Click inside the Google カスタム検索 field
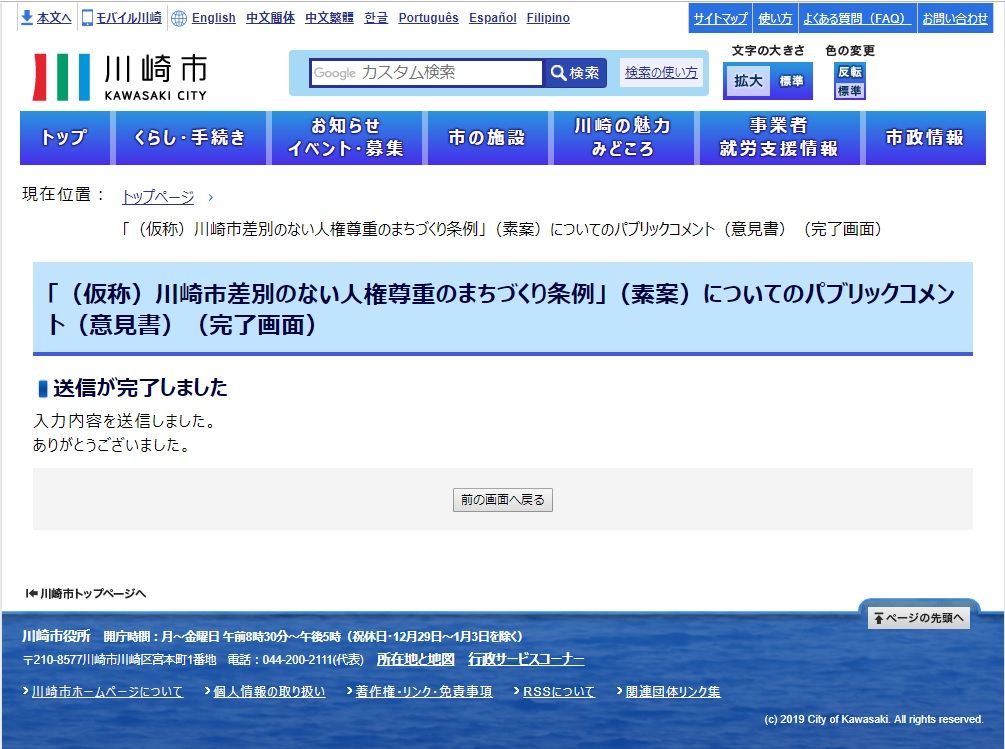This screenshot has width=1005, height=749. 426,73
